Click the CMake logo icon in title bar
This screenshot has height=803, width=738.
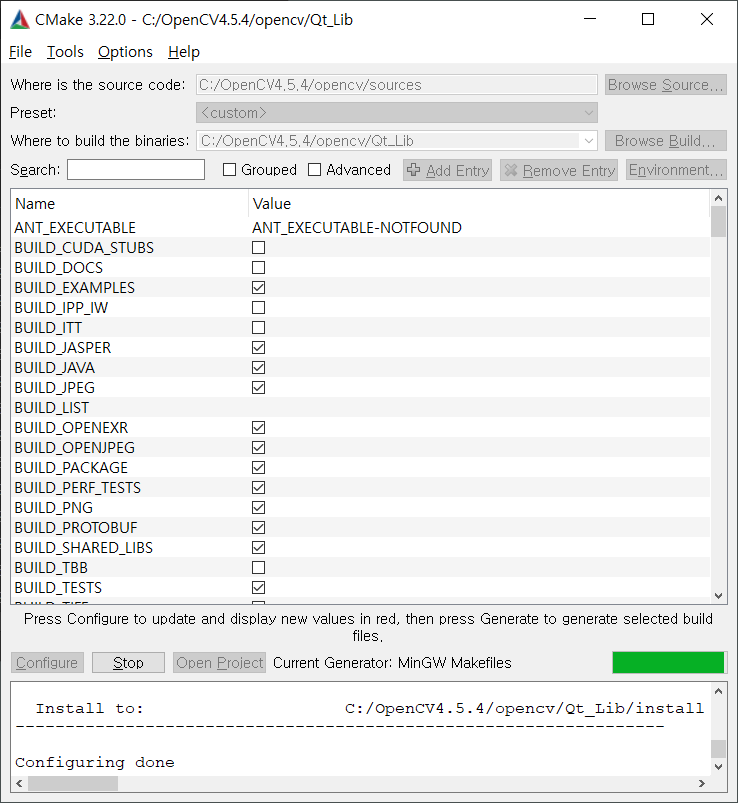[x=20, y=20]
